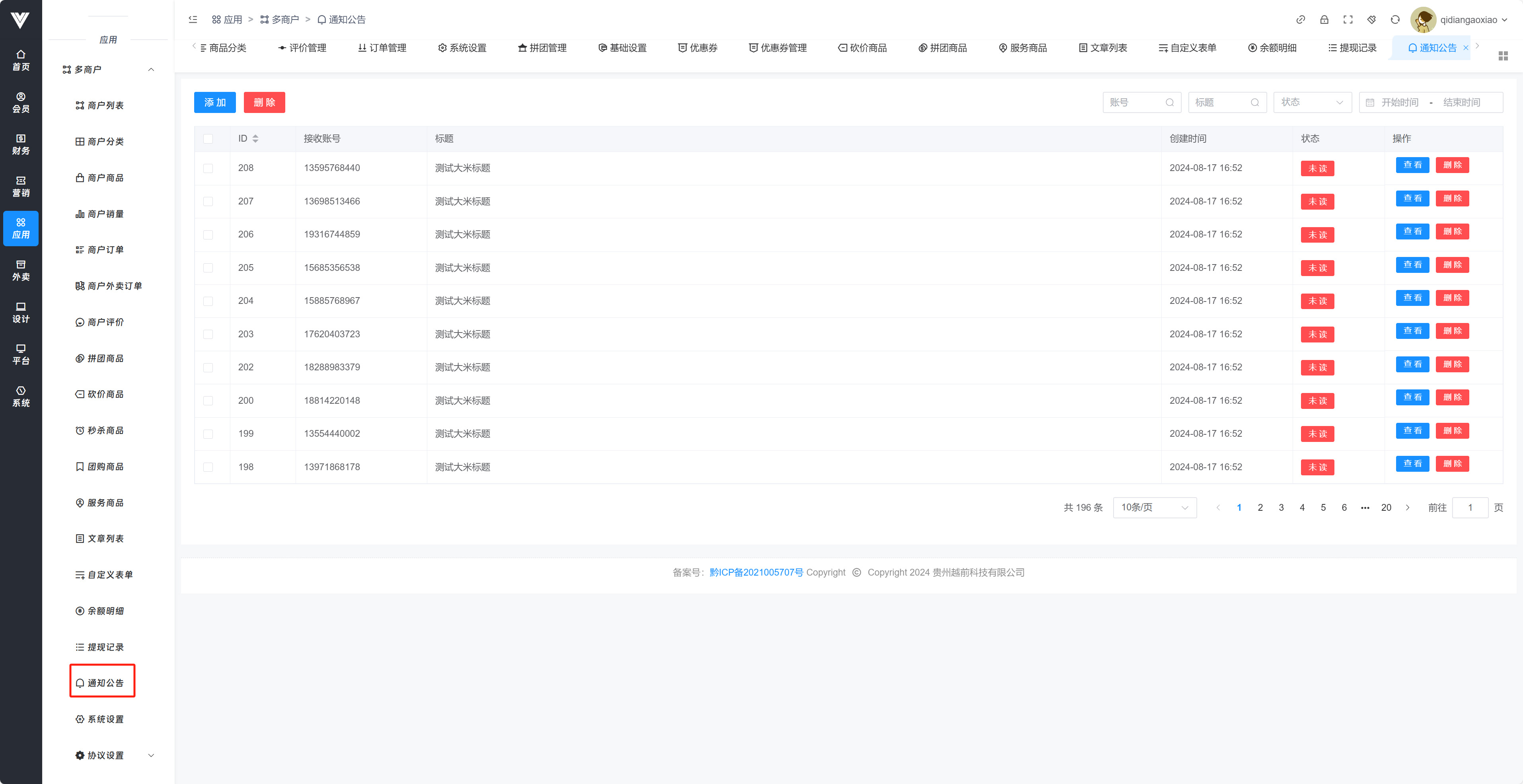Click the lock screen icon

(x=1324, y=19)
